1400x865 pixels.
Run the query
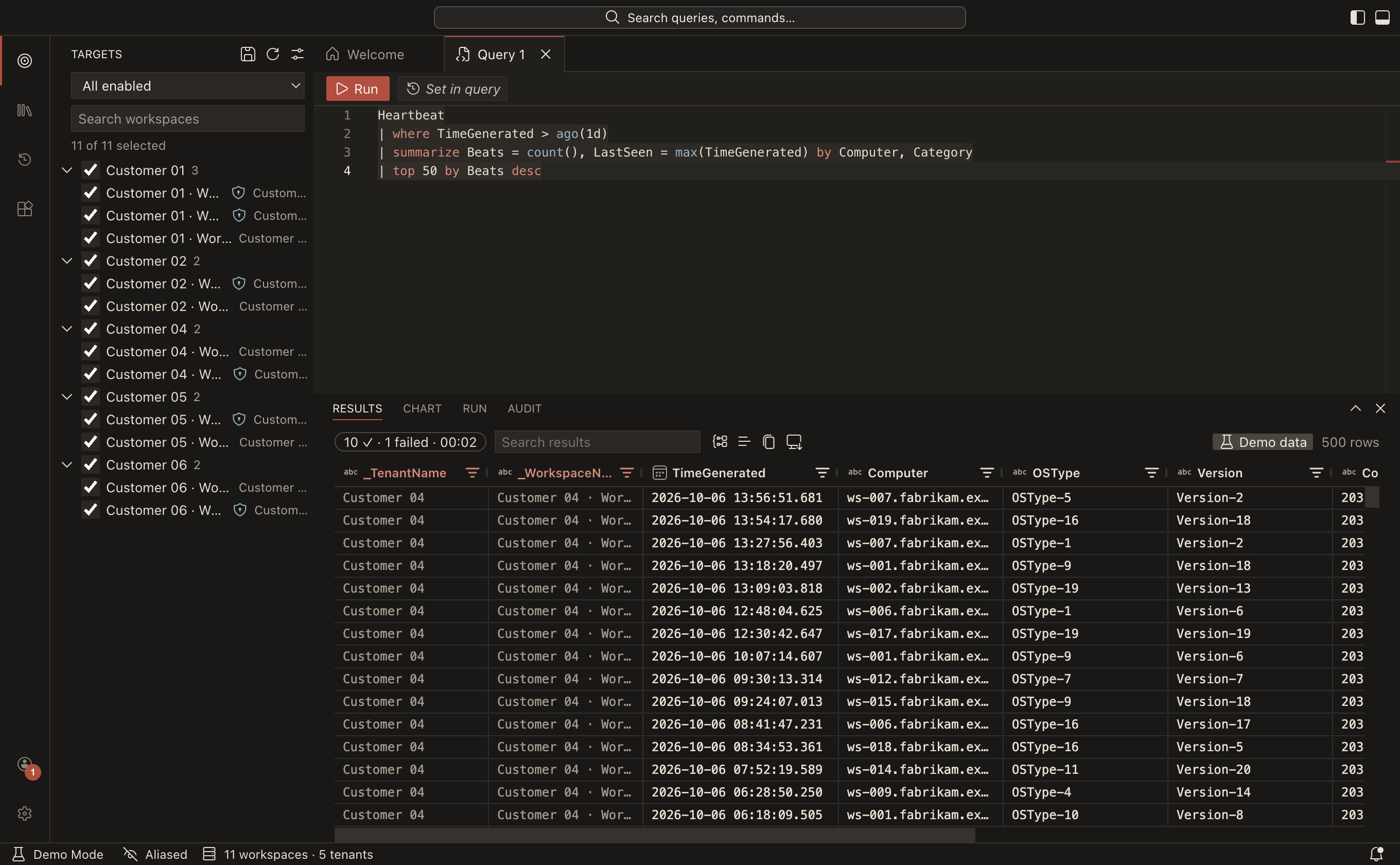[357, 89]
